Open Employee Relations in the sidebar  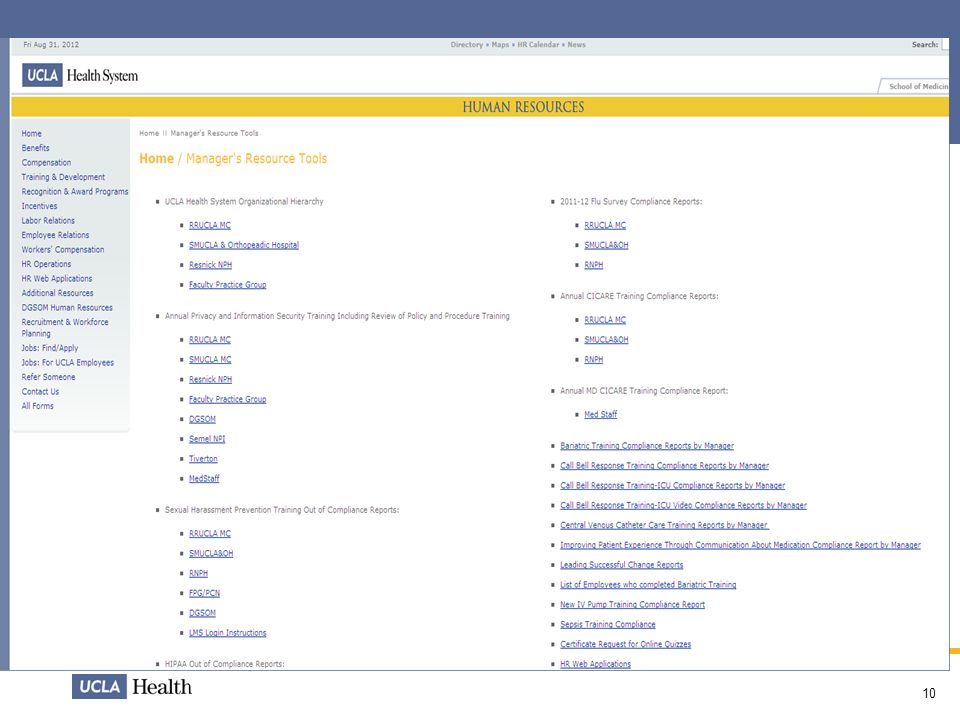point(55,235)
